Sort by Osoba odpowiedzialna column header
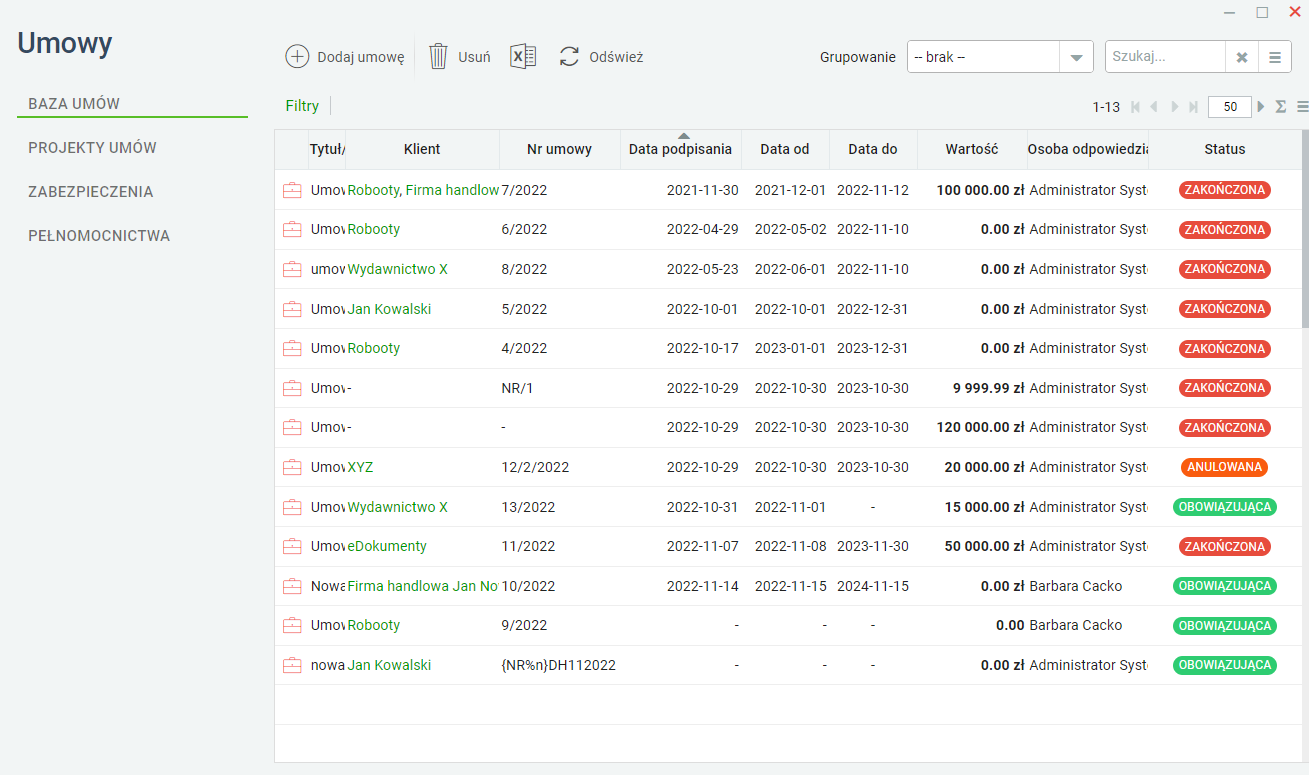The width and height of the screenshot is (1309, 775). 1088,149
